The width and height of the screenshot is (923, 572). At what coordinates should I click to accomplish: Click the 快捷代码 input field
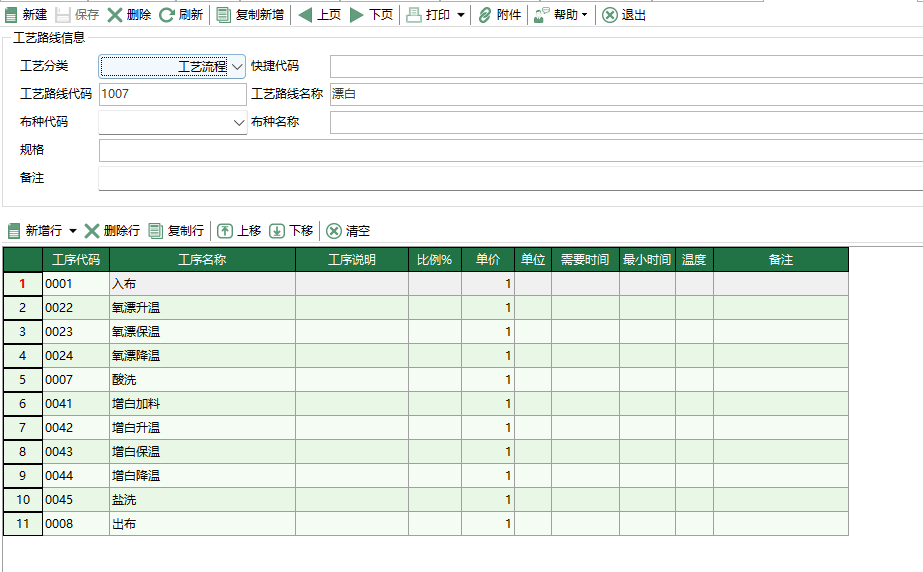[626, 66]
